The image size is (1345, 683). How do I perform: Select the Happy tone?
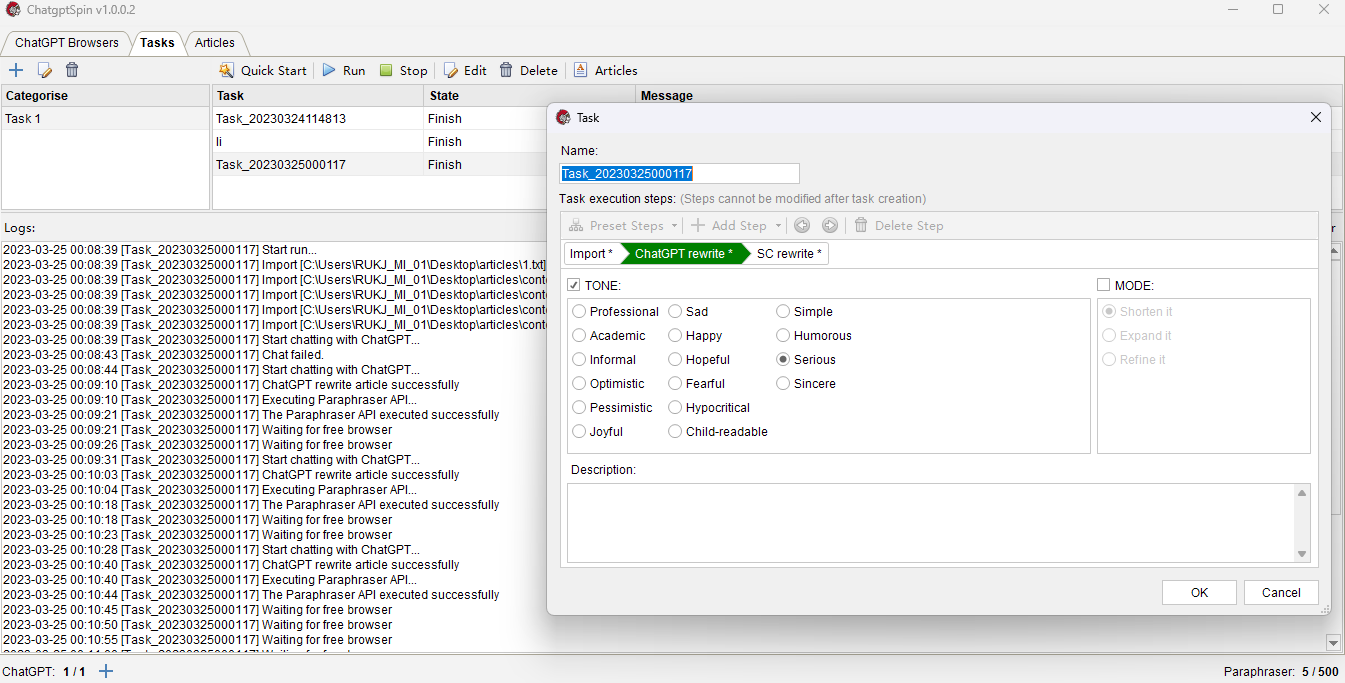point(695,336)
